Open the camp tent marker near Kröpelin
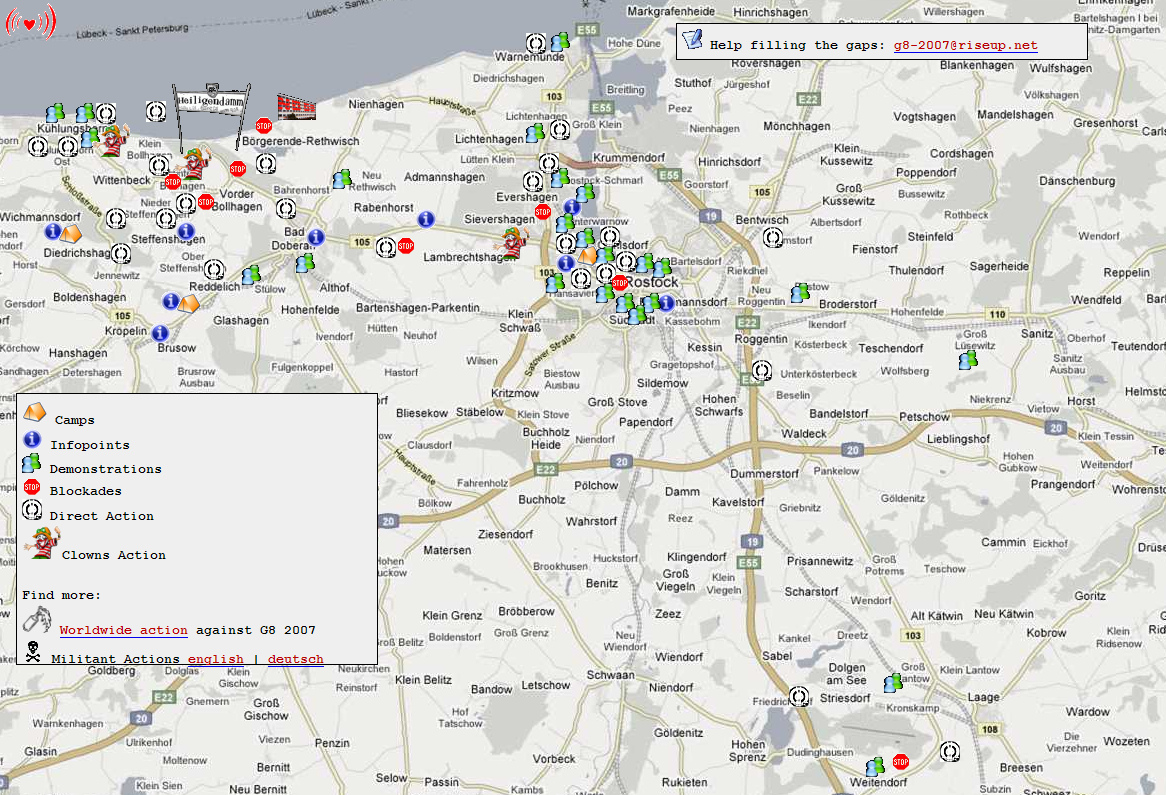The image size is (1166, 795). [x=187, y=302]
